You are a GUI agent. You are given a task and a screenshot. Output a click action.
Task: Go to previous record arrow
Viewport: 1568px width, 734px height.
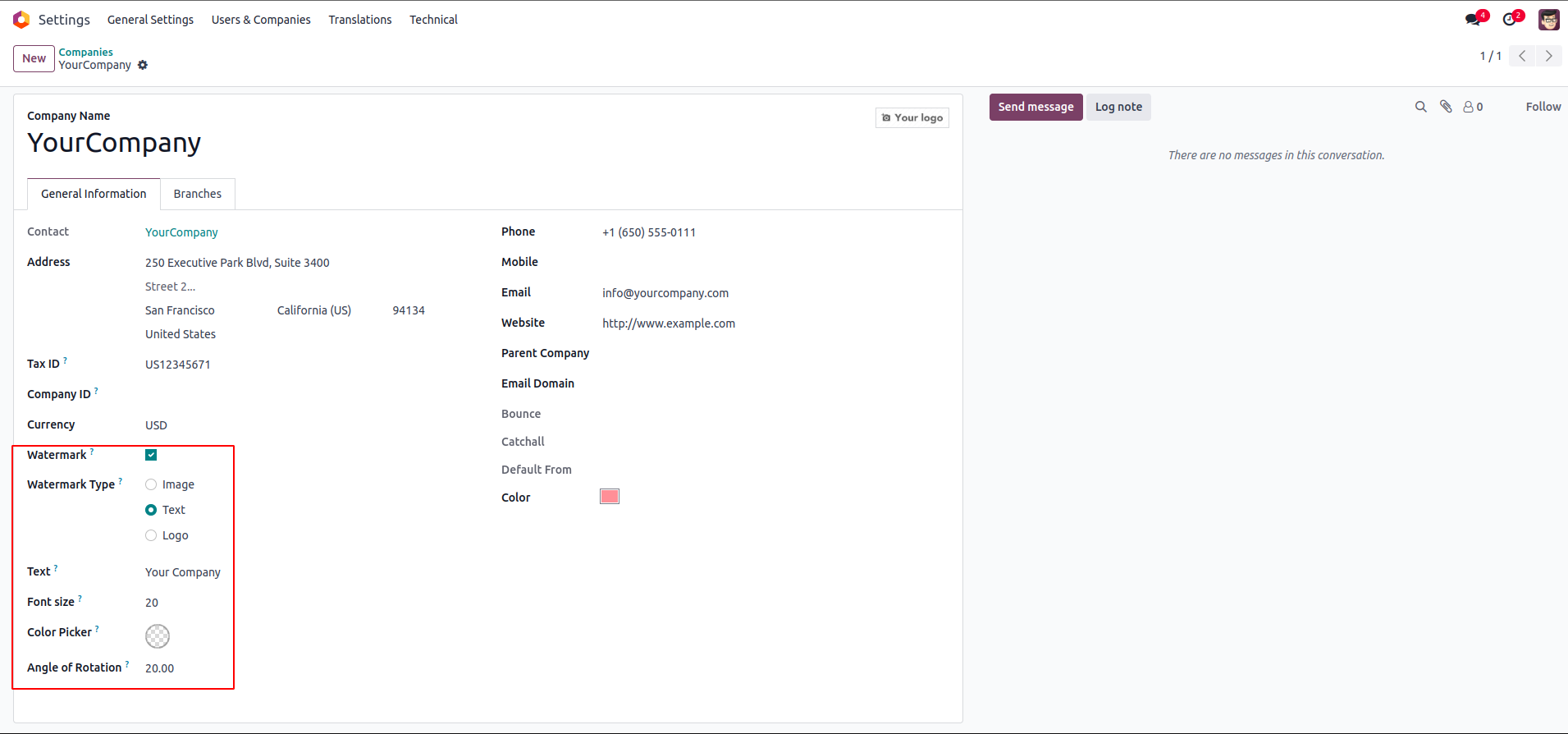pyautogui.click(x=1522, y=56)
